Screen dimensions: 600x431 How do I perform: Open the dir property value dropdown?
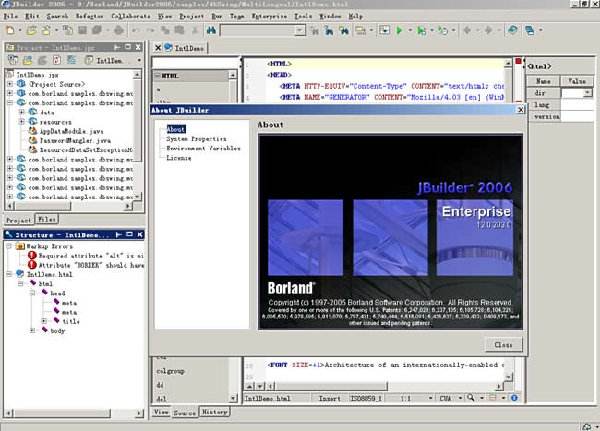[587, 93]
